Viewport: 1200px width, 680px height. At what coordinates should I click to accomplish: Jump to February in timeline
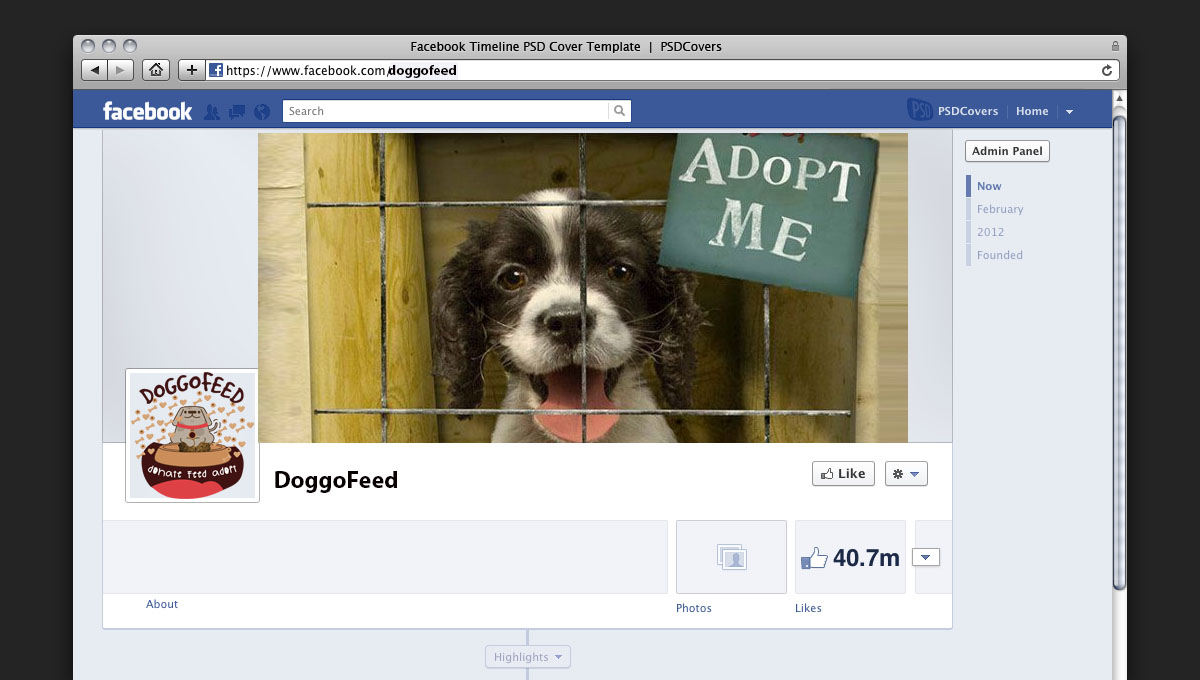click(1000, 209)
